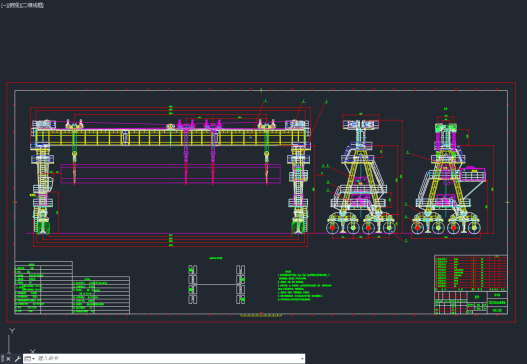Open the visual style controls label in viewport header
This screenshot has height=364, width=527.
(33, 5)
